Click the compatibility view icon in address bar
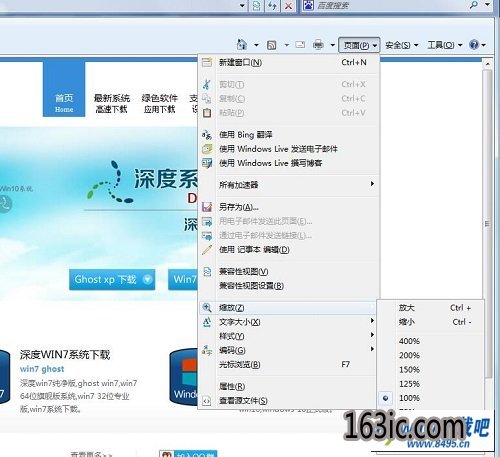500x457 pixels. pos(256,5)
